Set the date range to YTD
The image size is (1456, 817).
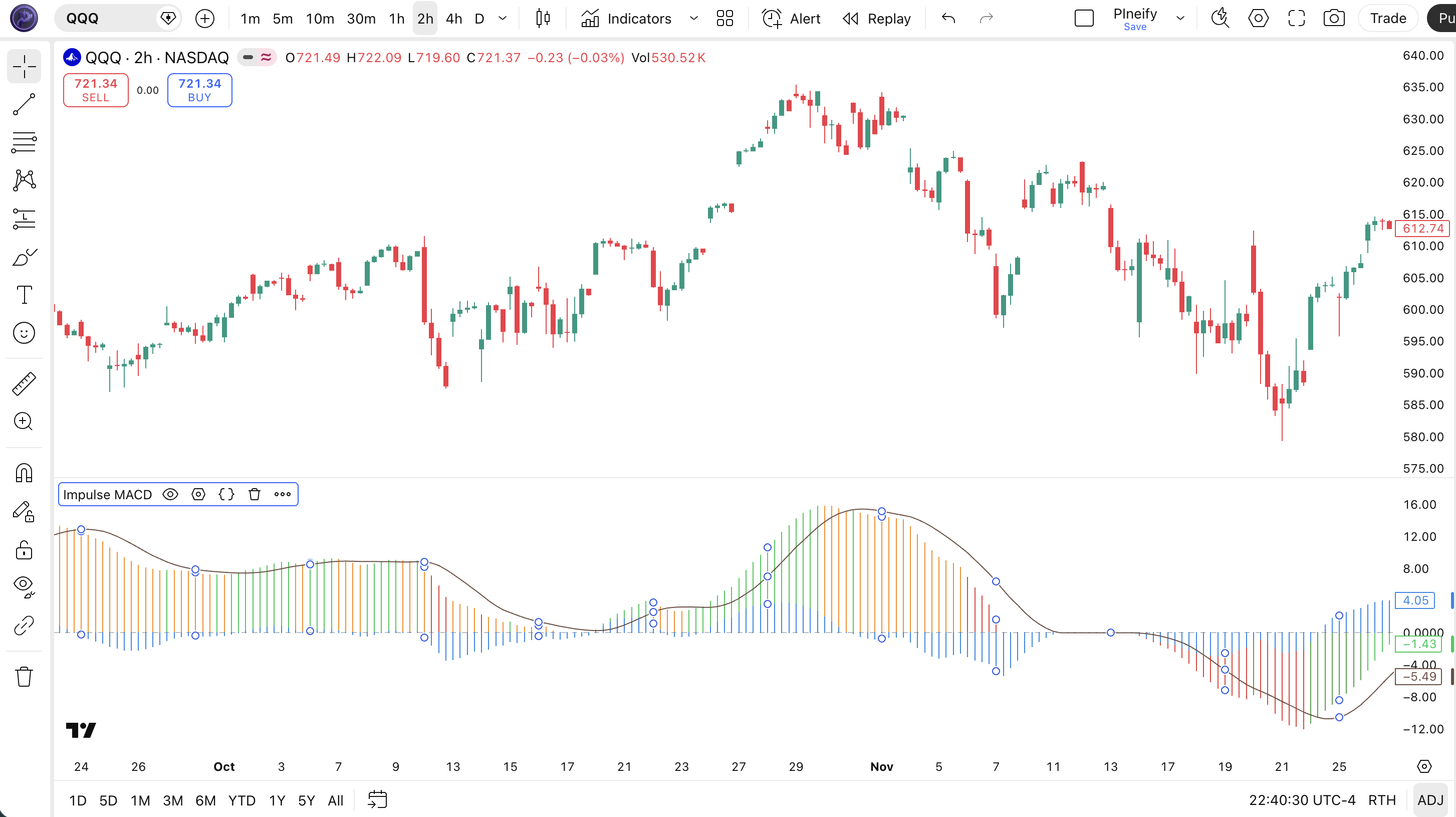(x=242, y=800)
